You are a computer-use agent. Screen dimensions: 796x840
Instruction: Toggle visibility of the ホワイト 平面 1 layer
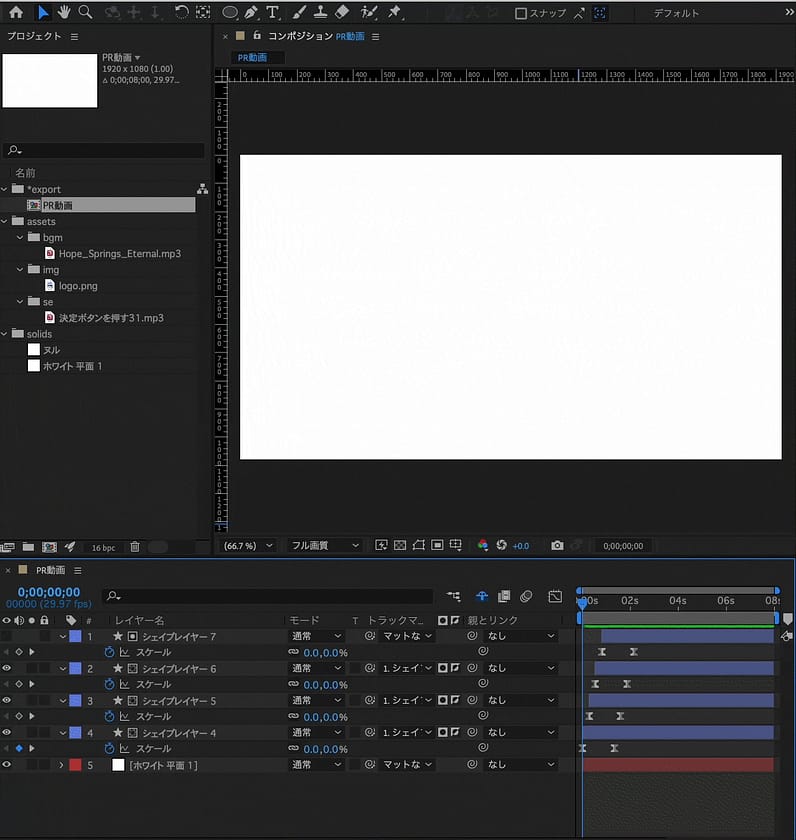point(7,765)
